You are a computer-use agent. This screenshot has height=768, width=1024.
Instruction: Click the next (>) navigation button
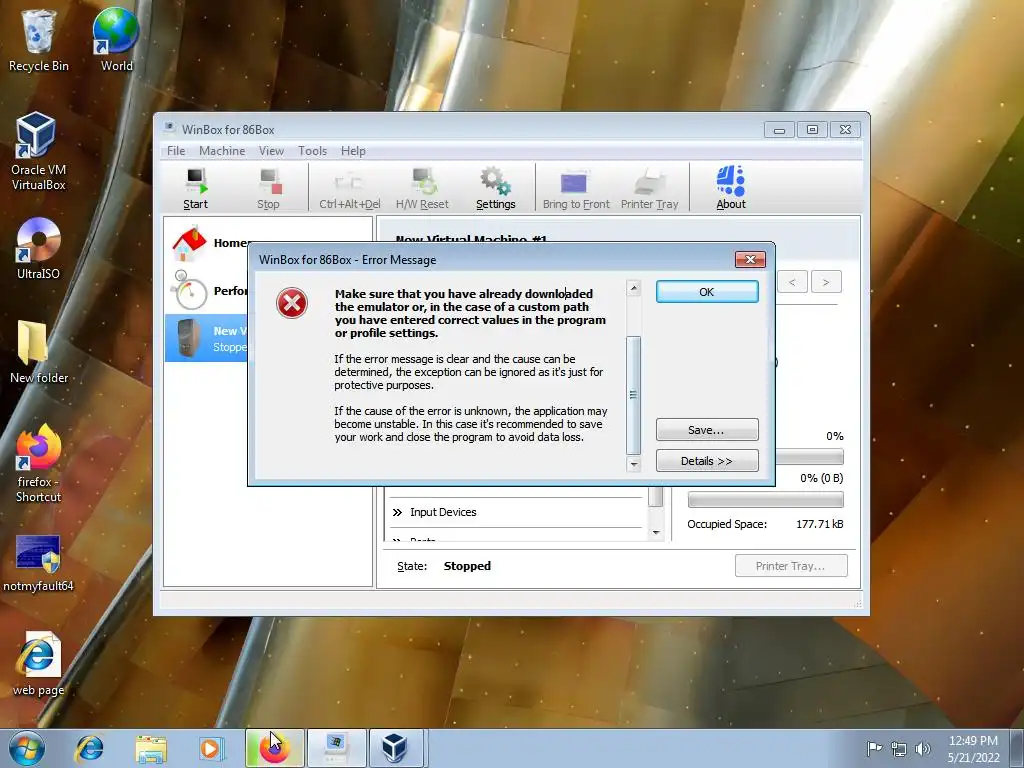826,282
